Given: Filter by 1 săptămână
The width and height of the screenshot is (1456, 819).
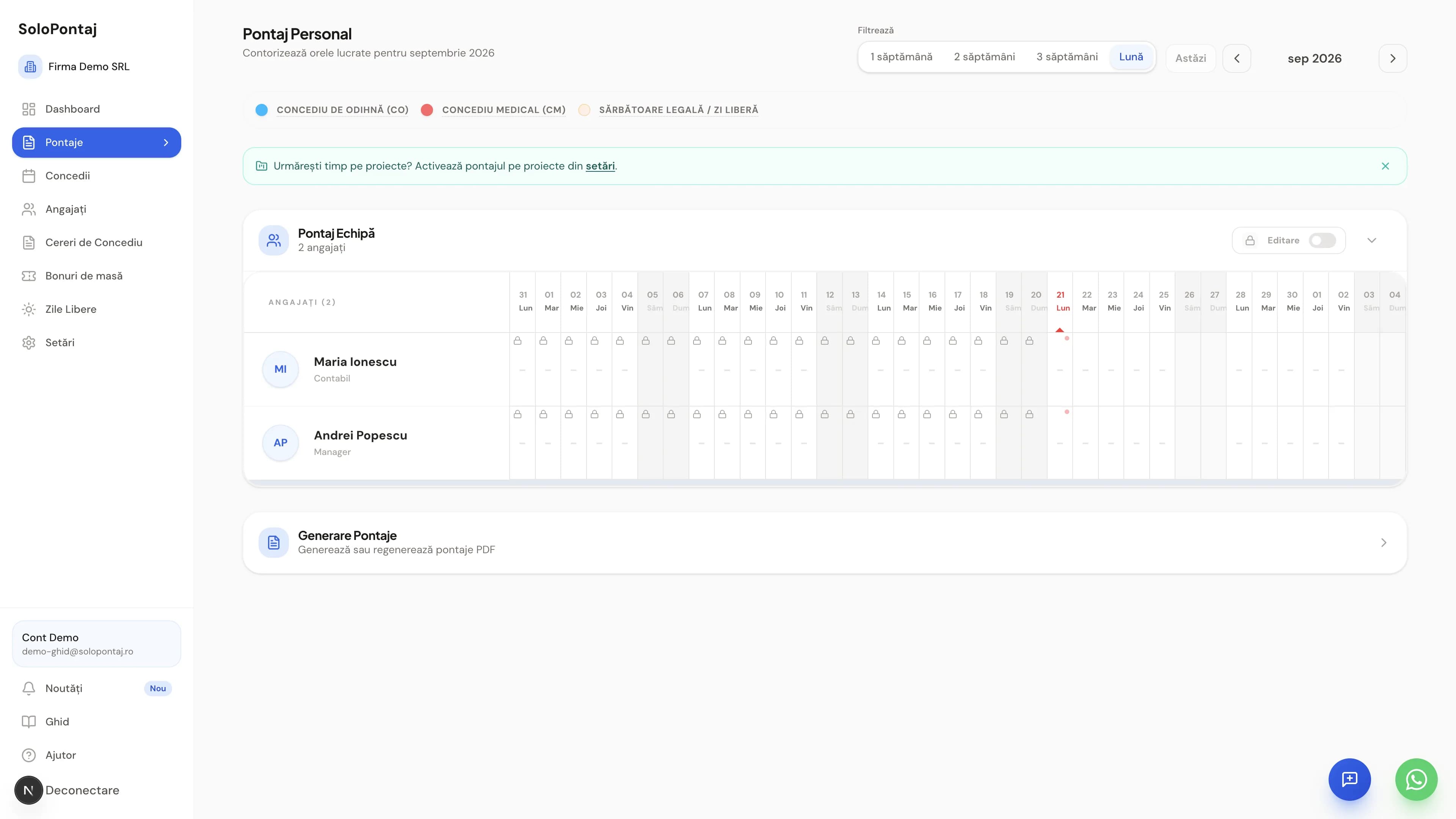Looking at the screenshot, I should point(901,56).
